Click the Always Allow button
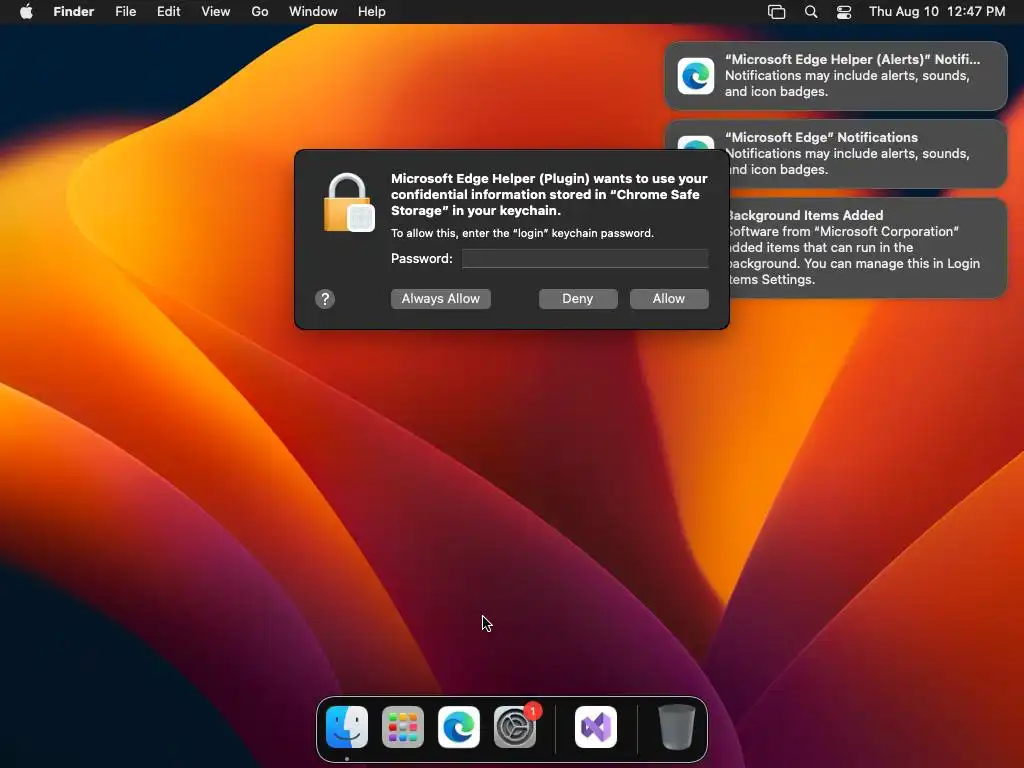 (441, 298)
